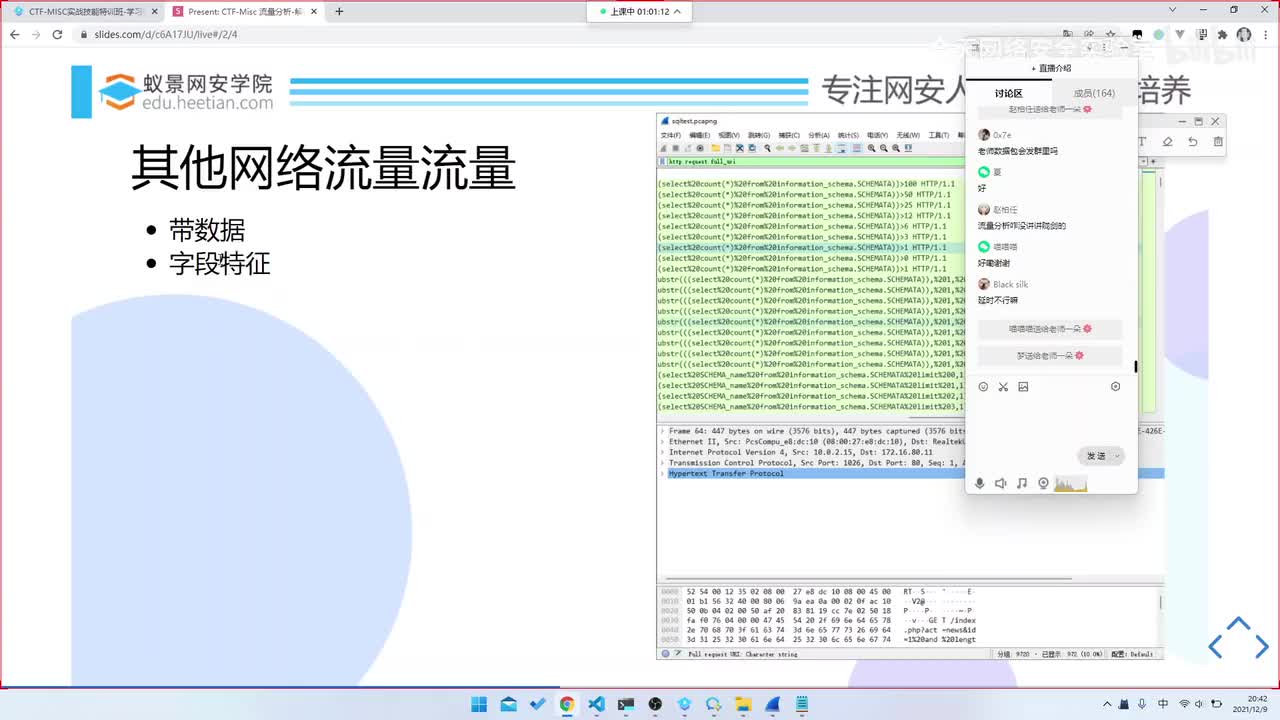Click the 蚁景网安学院 logo
Viewport: 1280px width, 720px height.
pos(185,92)
